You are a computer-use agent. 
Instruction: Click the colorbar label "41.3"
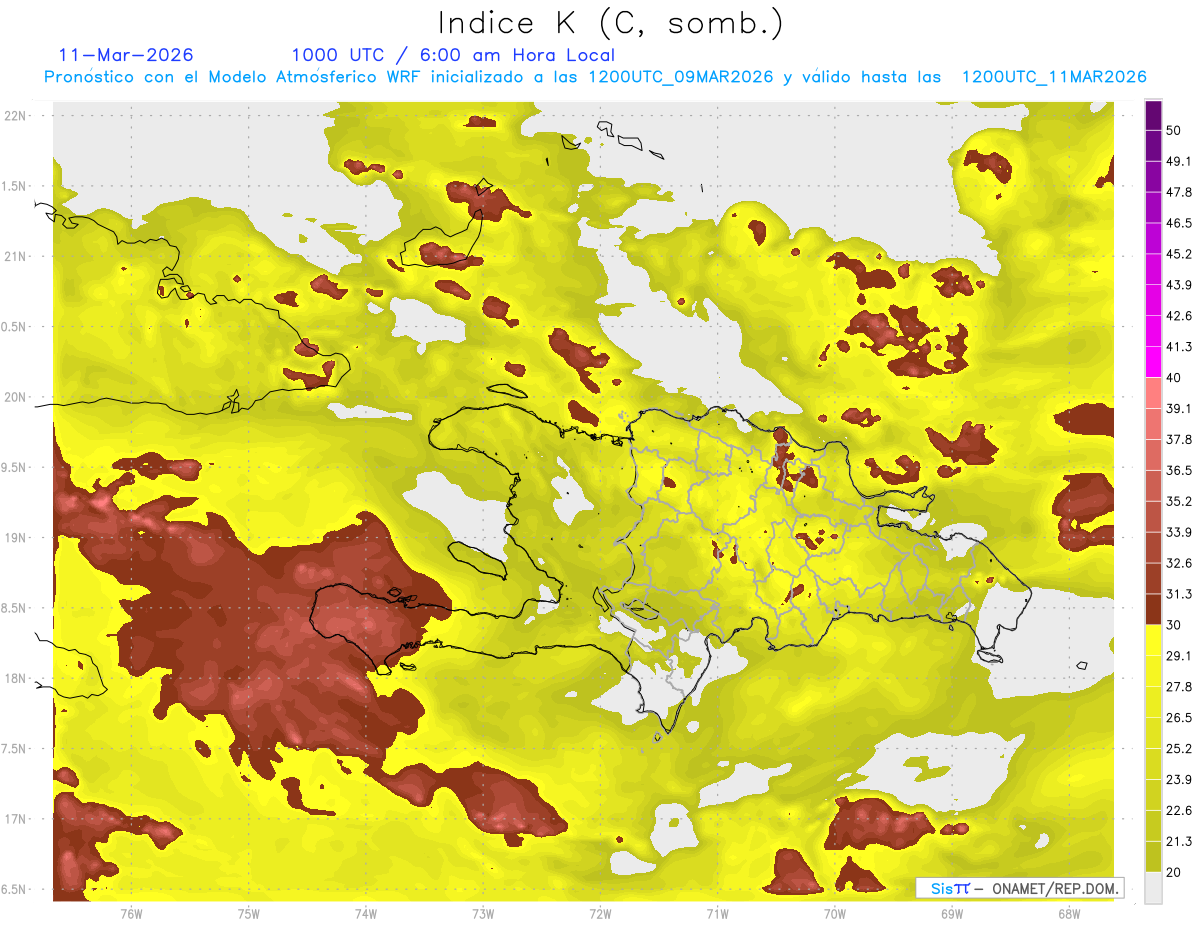click(x=1179, y=347)
